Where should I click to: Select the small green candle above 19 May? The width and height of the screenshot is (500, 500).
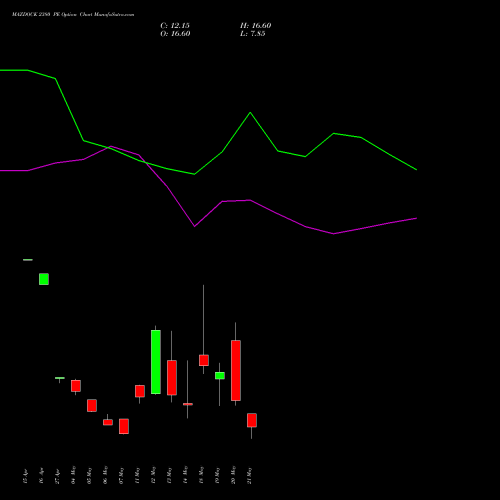click(x=220, y=375)
